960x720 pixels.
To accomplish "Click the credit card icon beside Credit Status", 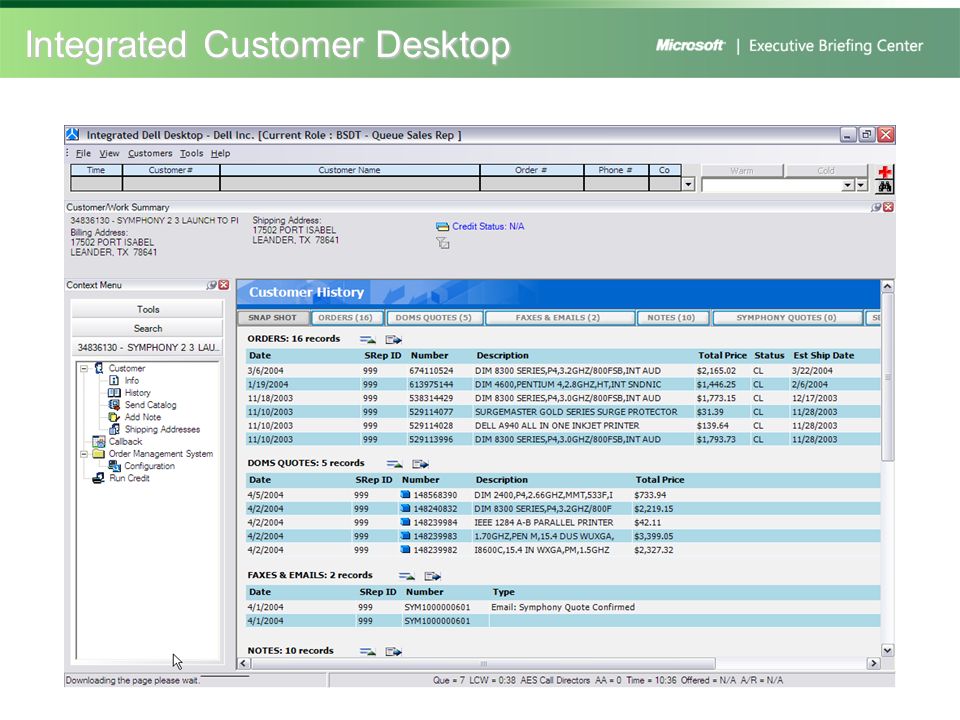I will point(442,227).
